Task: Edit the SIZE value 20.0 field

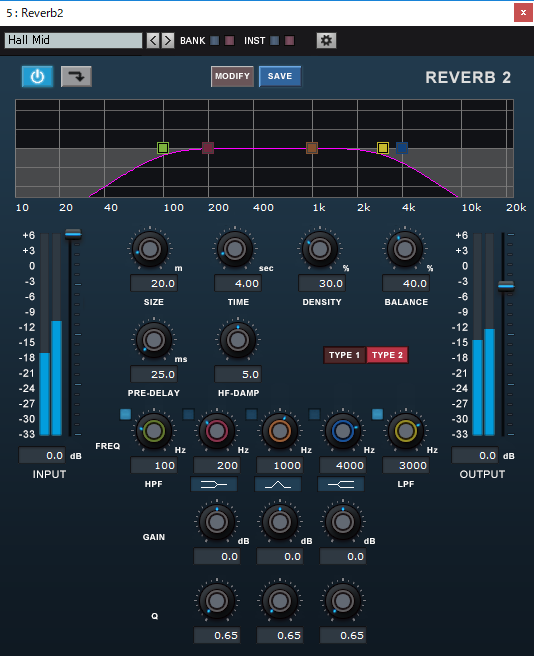Action: tap(154, 283)
